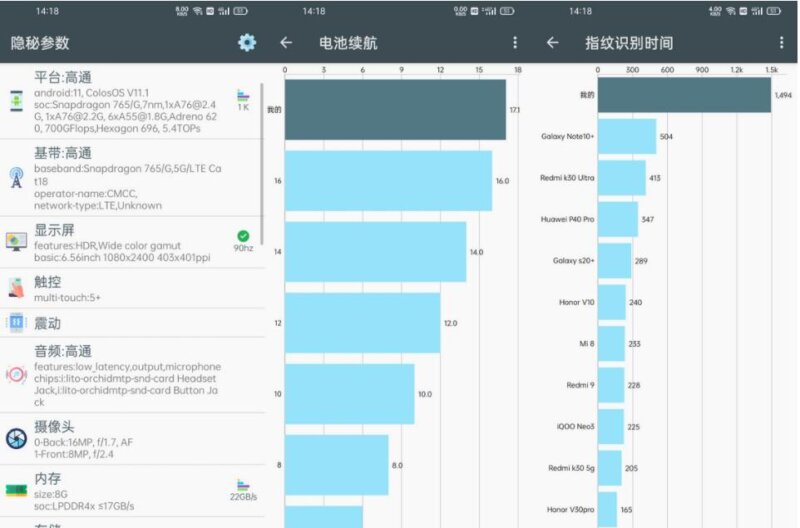Select the Galaxy s20+ bar

point(615,261)
